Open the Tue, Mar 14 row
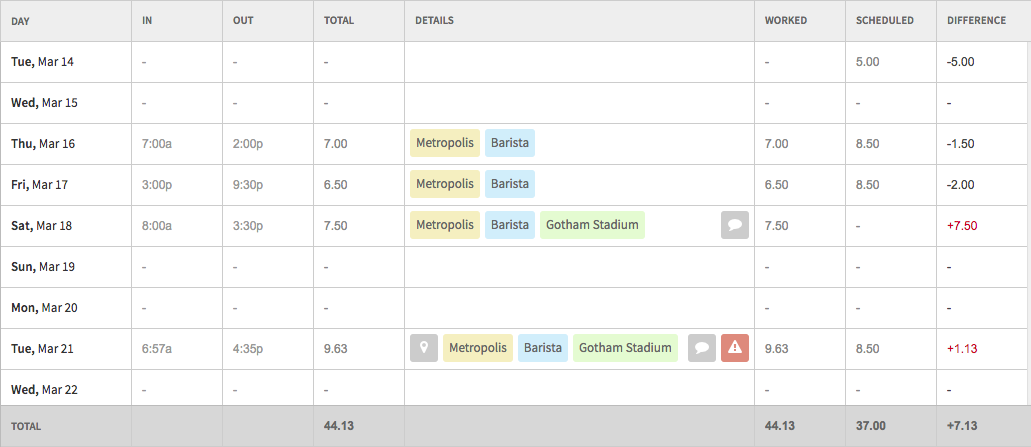 click(516, 62)
